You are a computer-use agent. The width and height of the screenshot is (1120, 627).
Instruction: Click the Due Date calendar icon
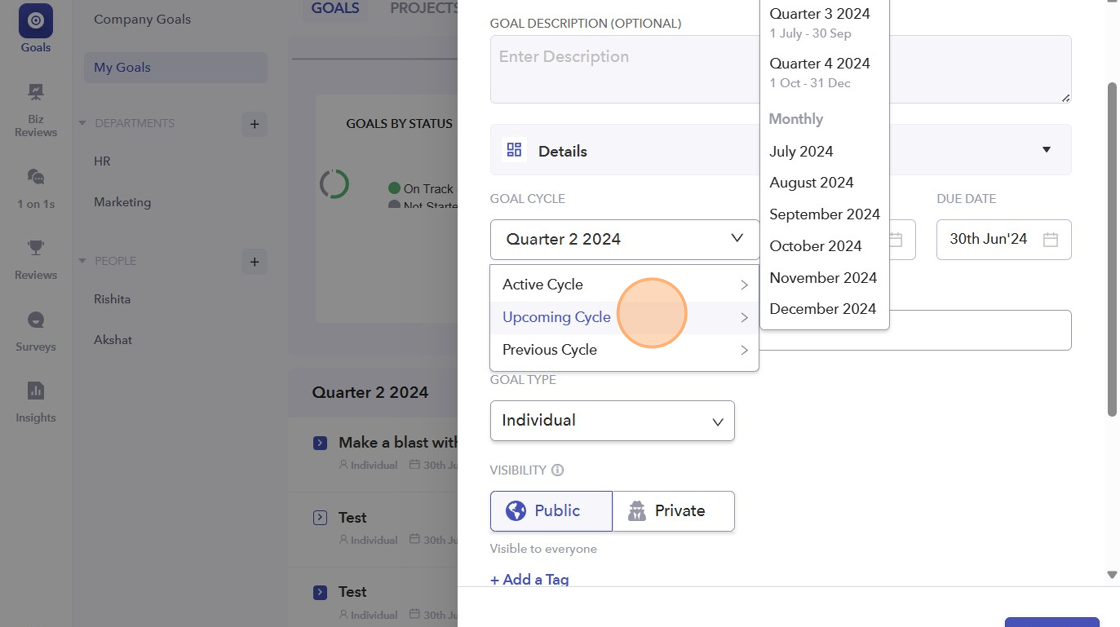pyautogui.click(x=1050, y=240)
